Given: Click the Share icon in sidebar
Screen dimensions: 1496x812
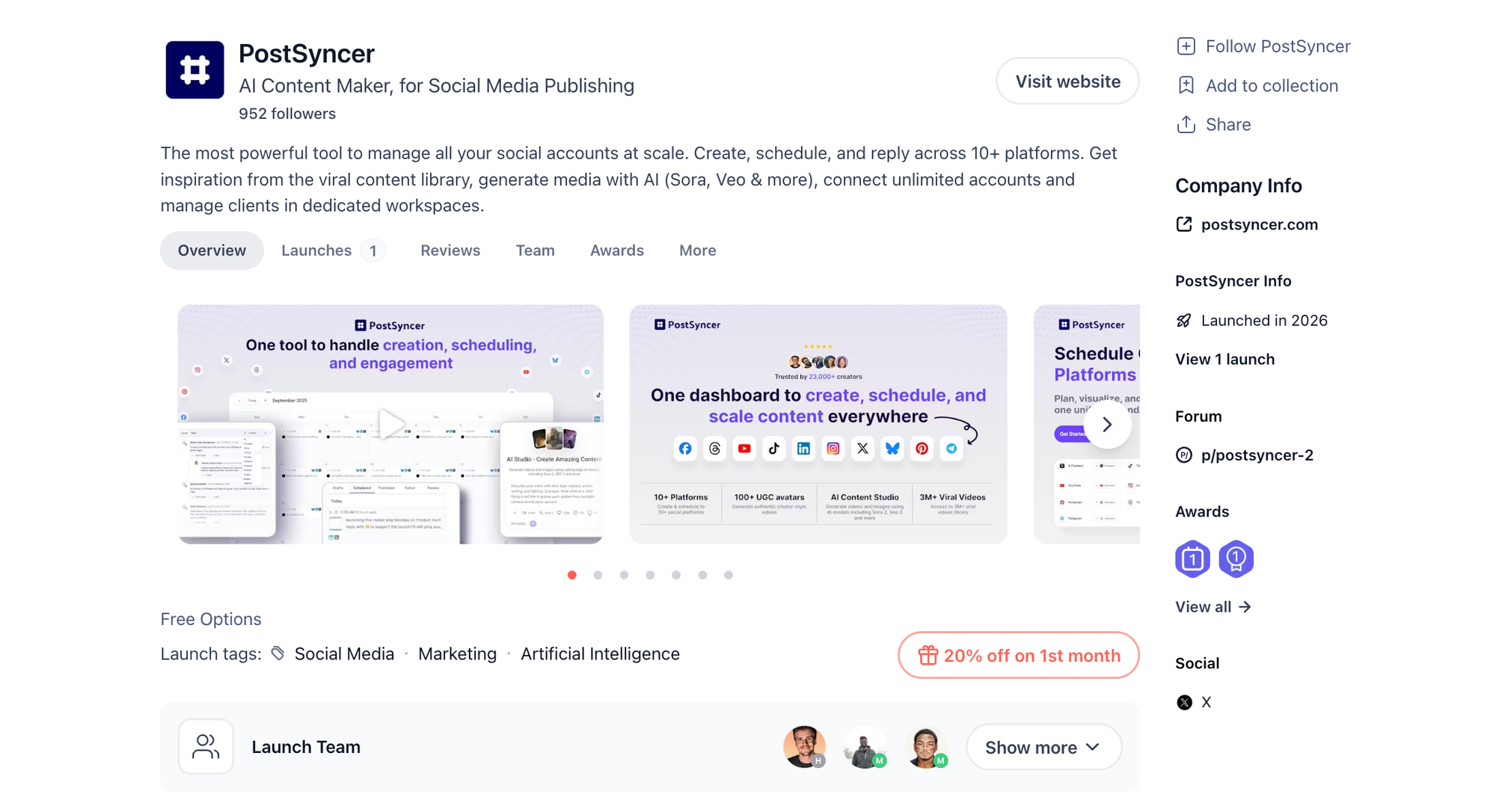Looking at the screenshot, I should point(1186,124).
